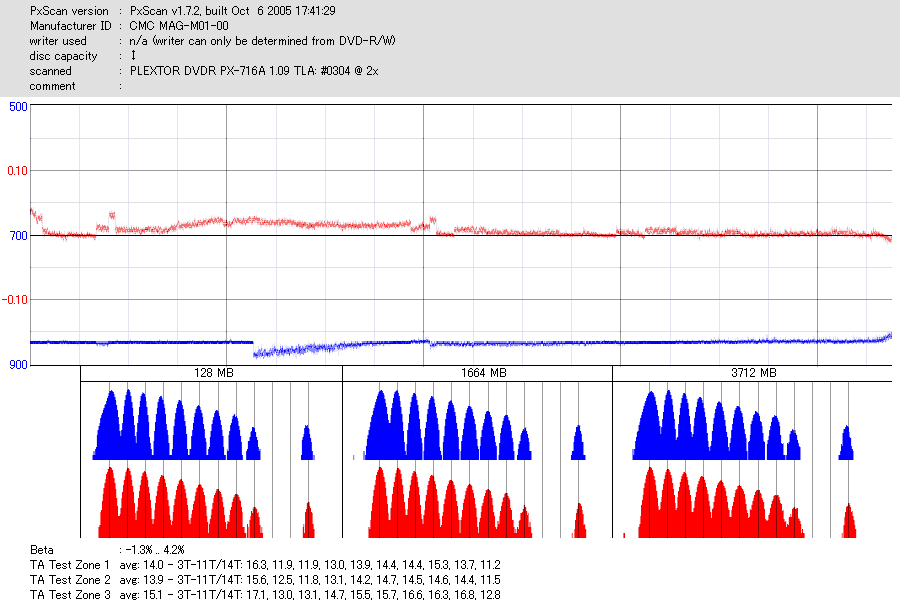The height and width of the screenshot is (607, 900).
Task: Select the PxScan version text line
Action: click(183, 11)
